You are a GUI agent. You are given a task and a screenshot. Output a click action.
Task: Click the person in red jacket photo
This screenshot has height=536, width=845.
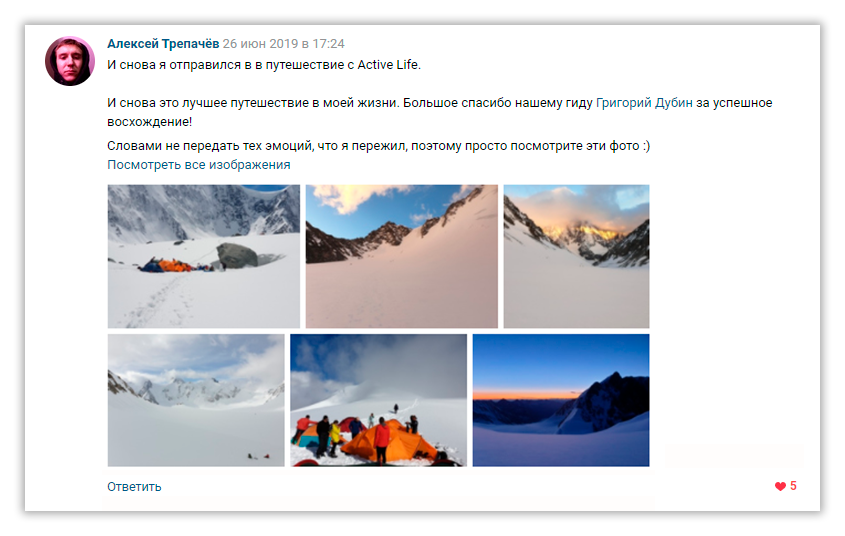(x=382, y=440)
